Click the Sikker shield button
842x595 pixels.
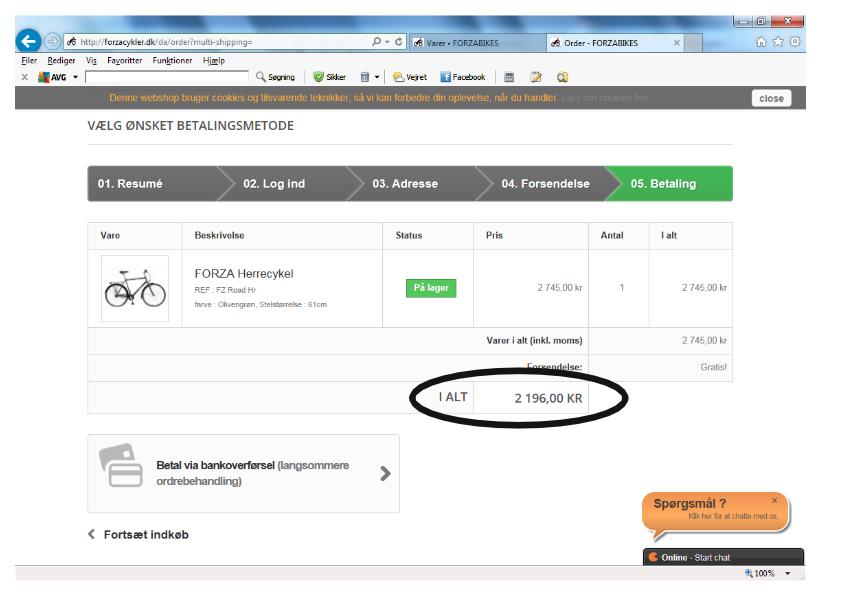330,77
